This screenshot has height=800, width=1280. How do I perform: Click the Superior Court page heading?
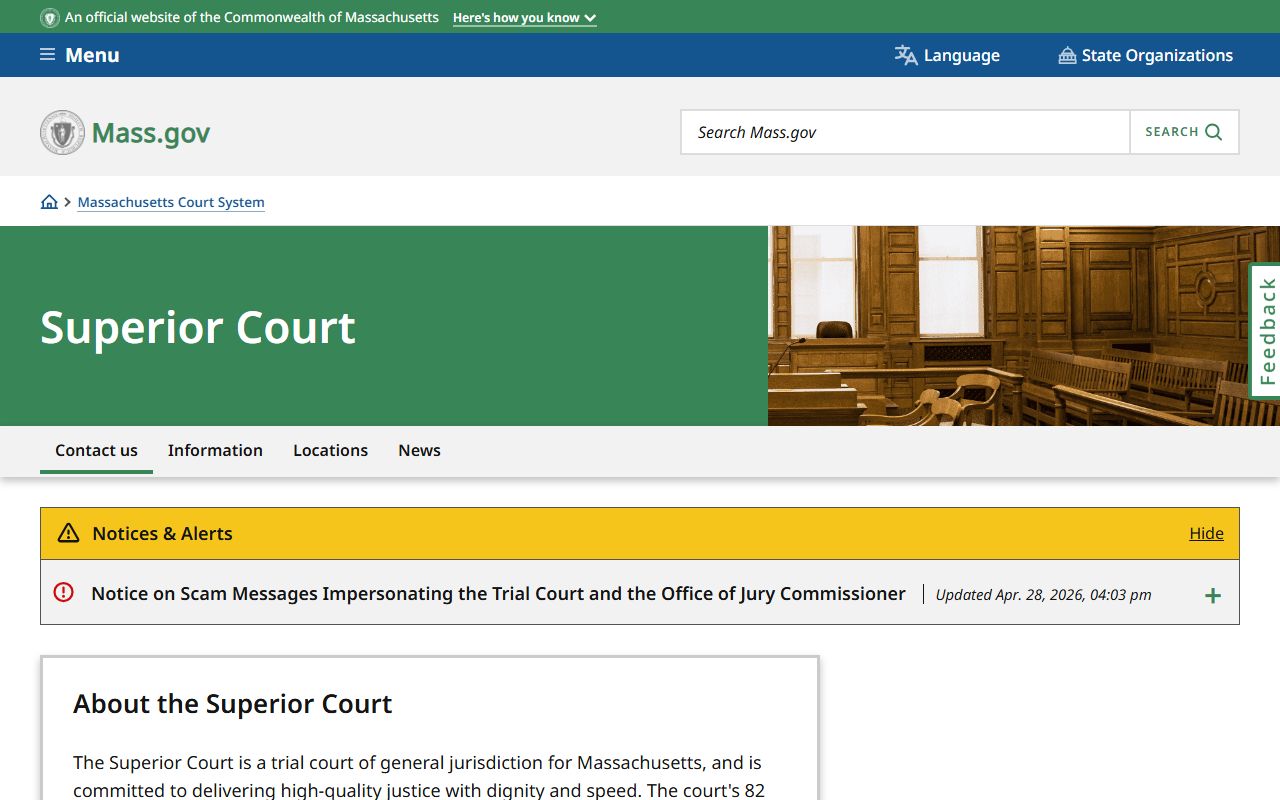(198, 327)
